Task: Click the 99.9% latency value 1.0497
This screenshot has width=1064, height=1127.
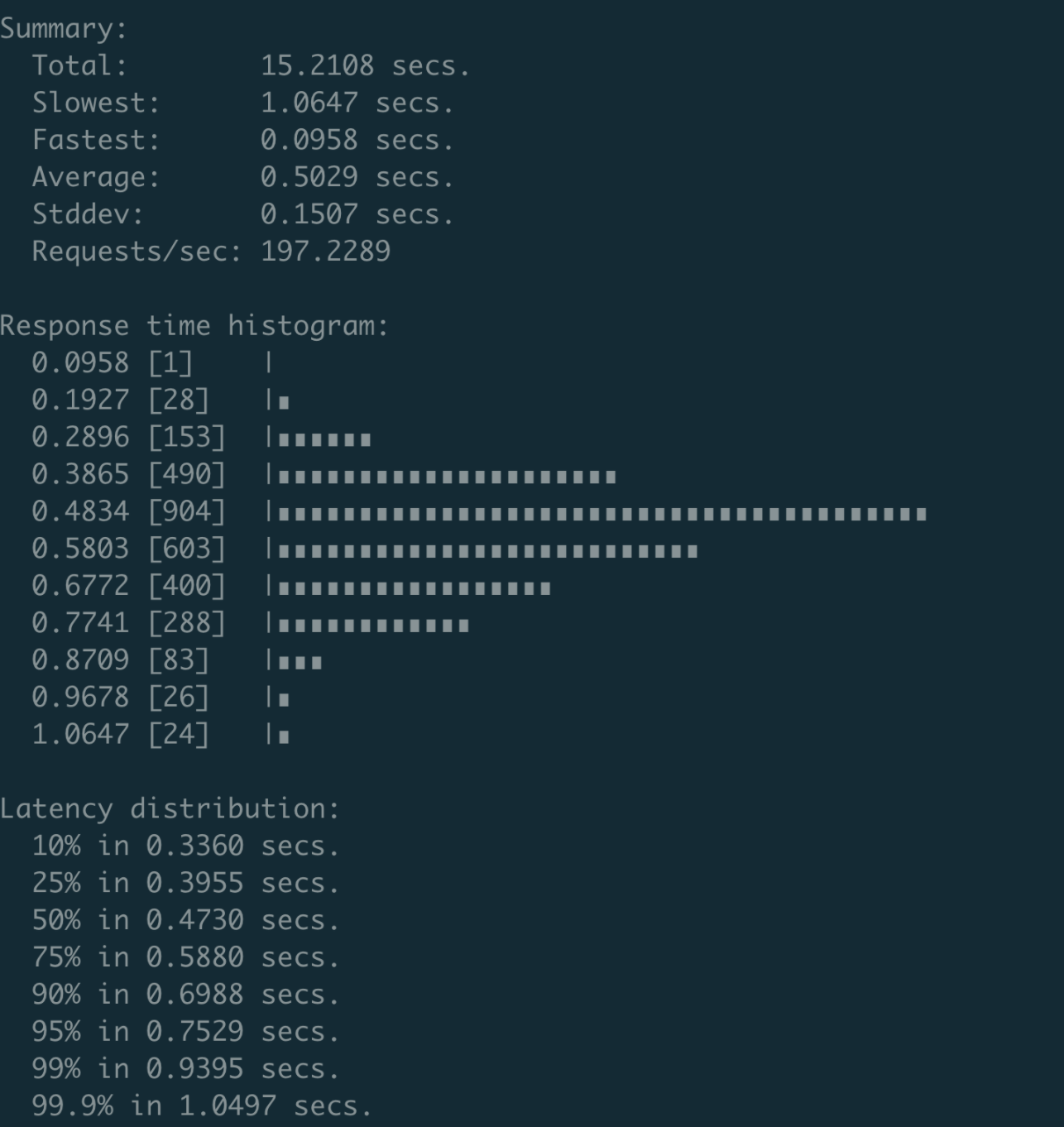Action: click(228, 1105)
